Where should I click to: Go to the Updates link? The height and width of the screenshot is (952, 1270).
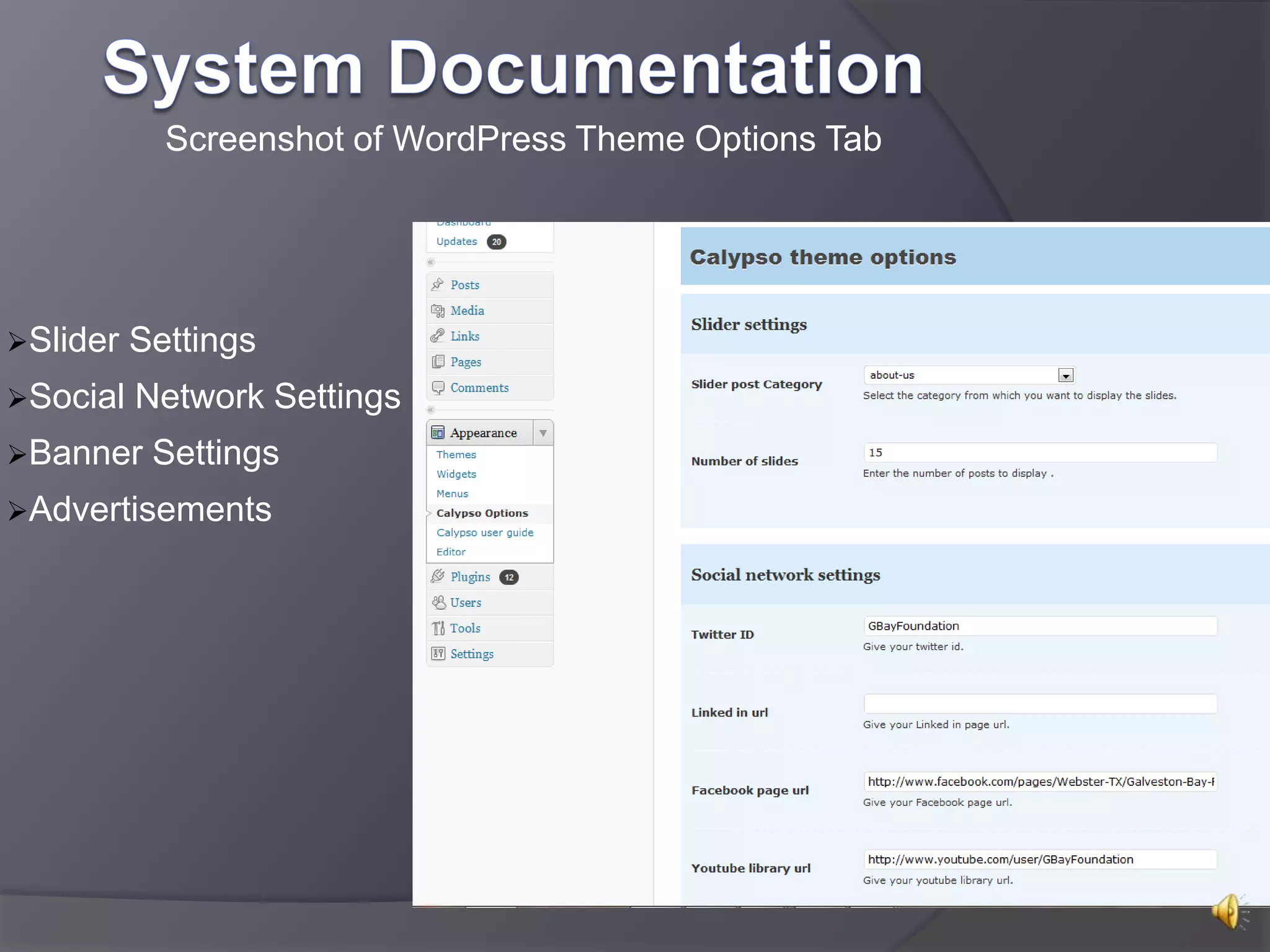point(456,241)
